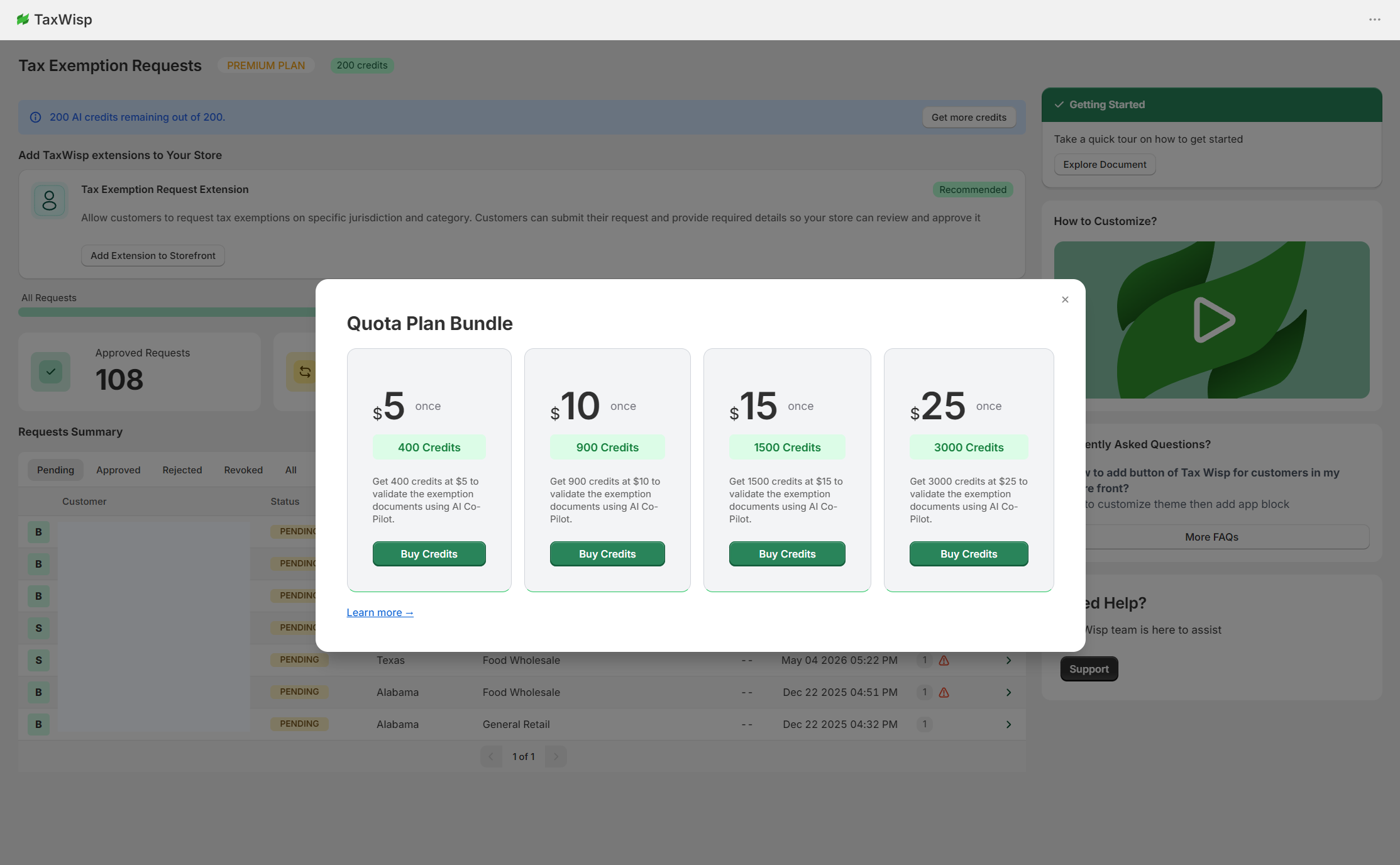Viewport: 1400px width, 865px height.
Task: Click the count badge in the Texas row
Action: click(925, 660)
